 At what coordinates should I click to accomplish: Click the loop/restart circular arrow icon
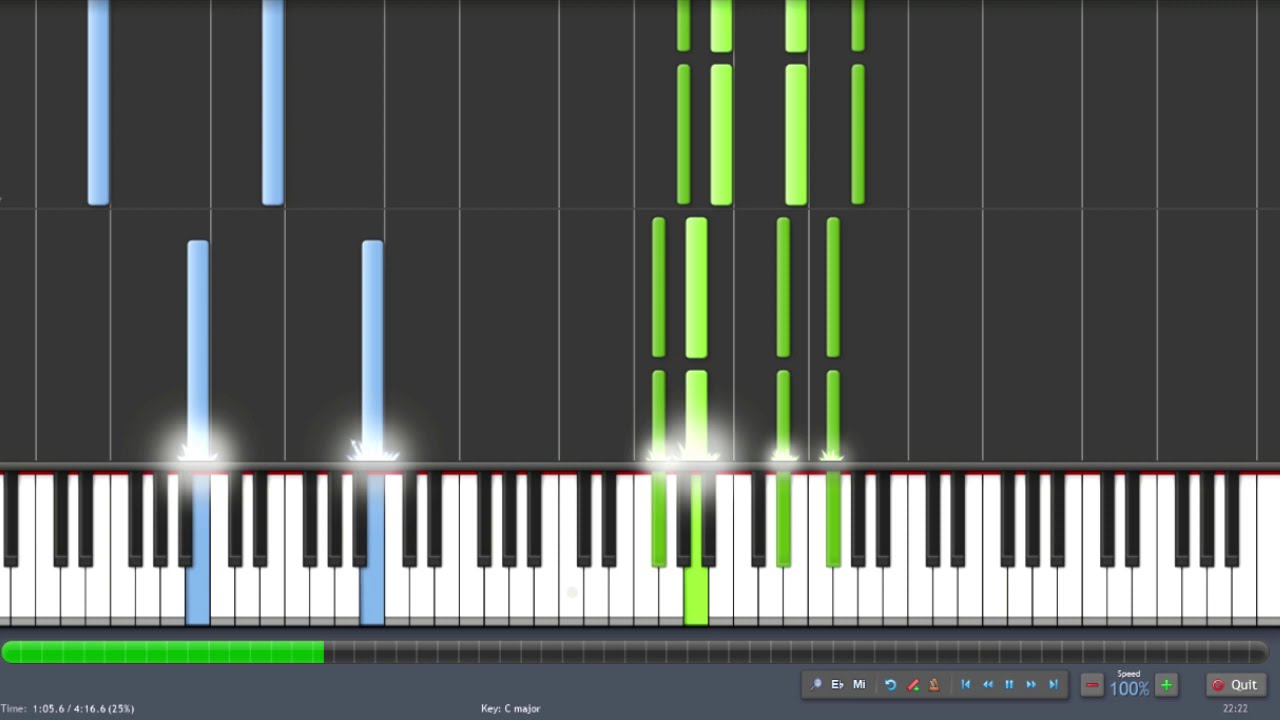click(890, 685)
